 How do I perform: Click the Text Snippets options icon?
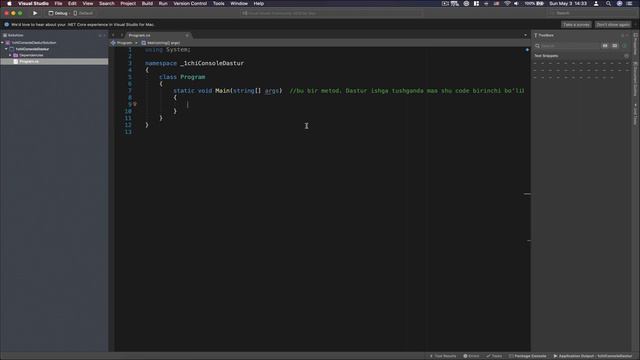(x=627, y=56)
